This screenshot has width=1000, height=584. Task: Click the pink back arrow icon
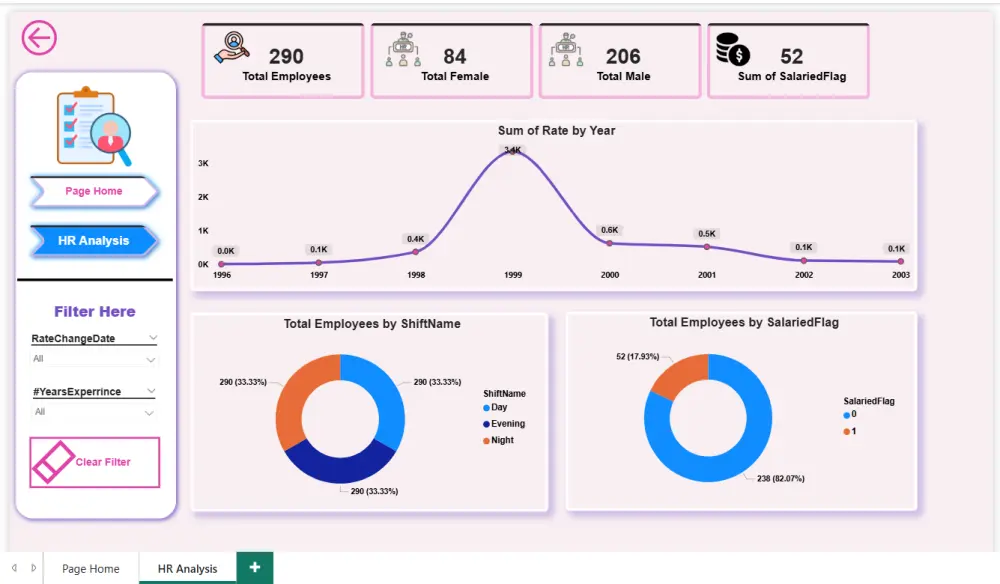(38, 37)
